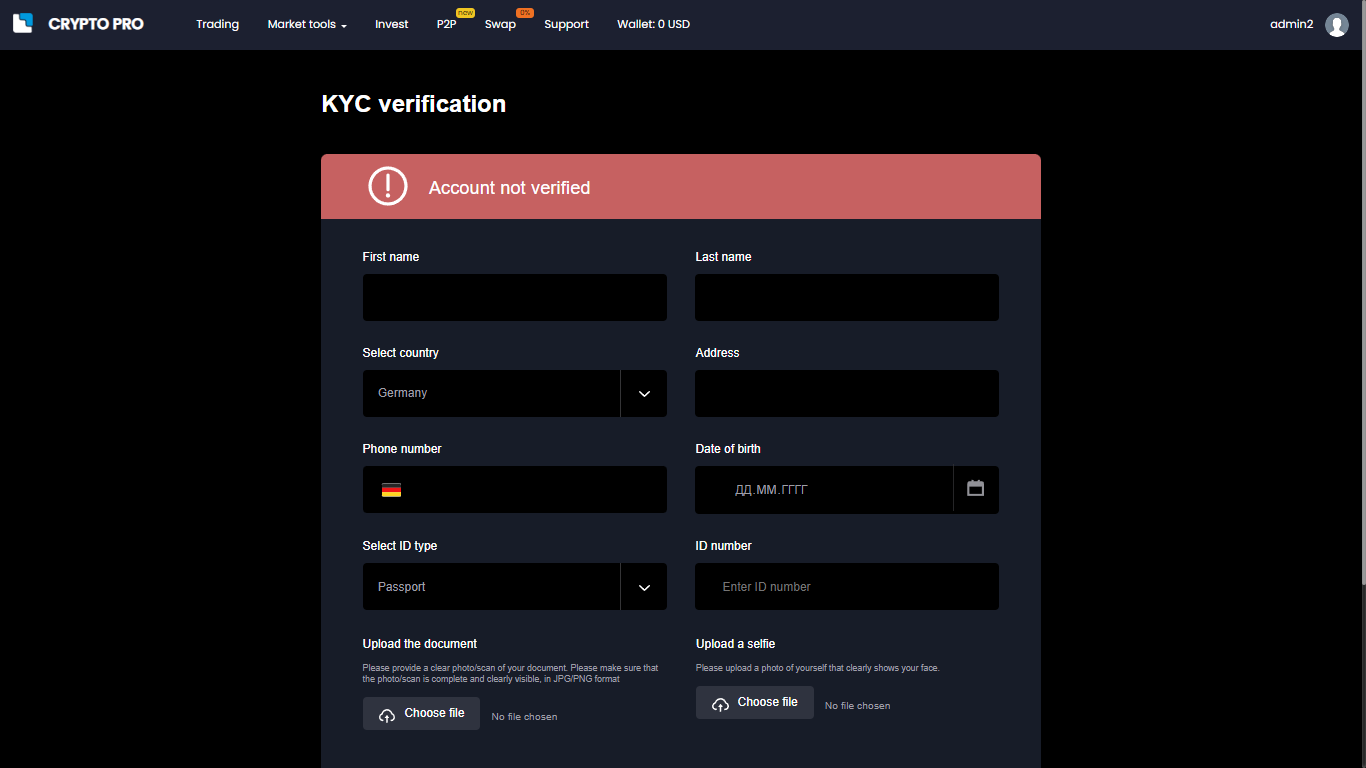Image resolution: width=1366 pixels, height=768 pixels.
Task: Click the Wallet: 0 USD balance
Action: [x=653, y=25]
